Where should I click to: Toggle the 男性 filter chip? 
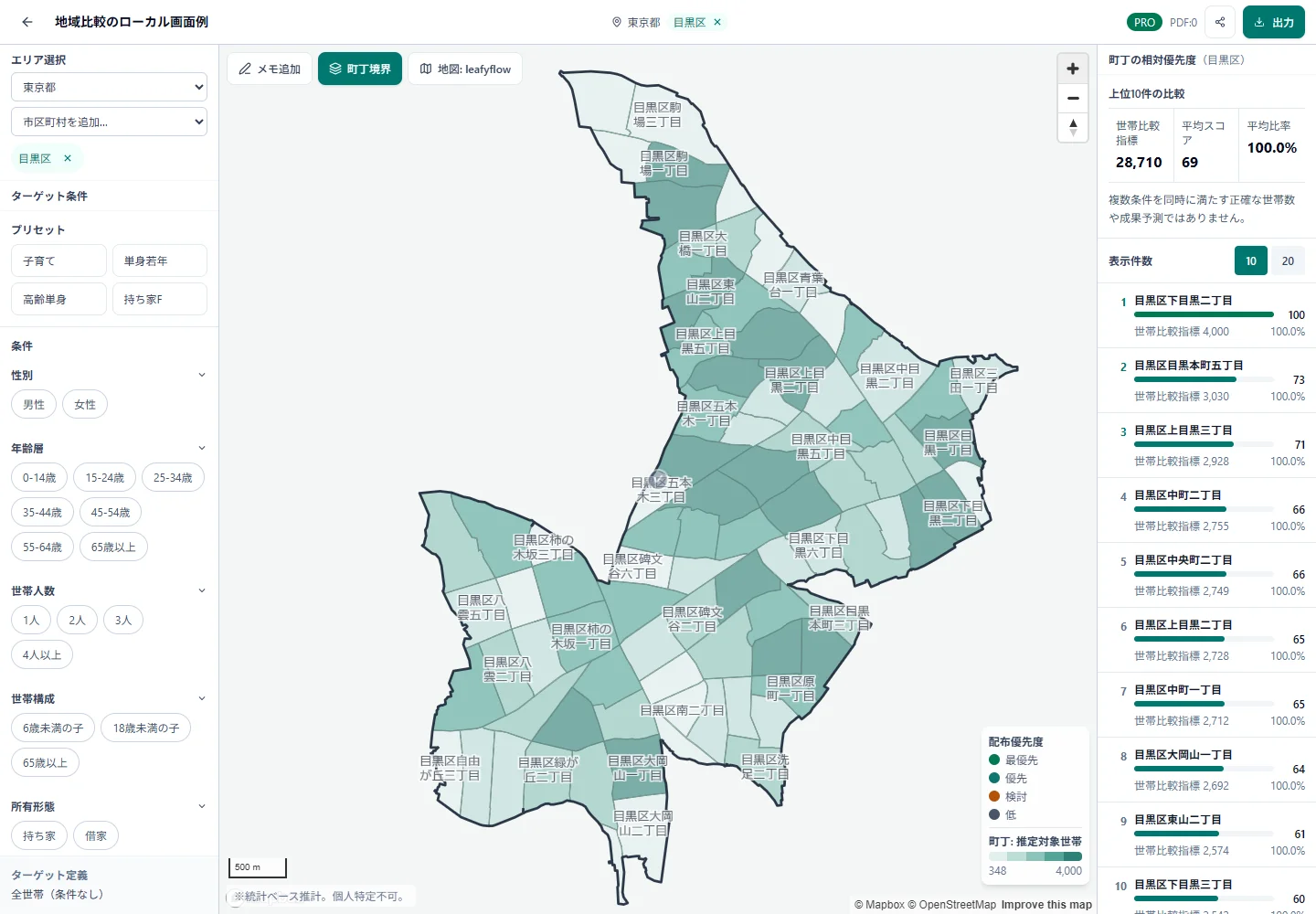tap(34, 404)
